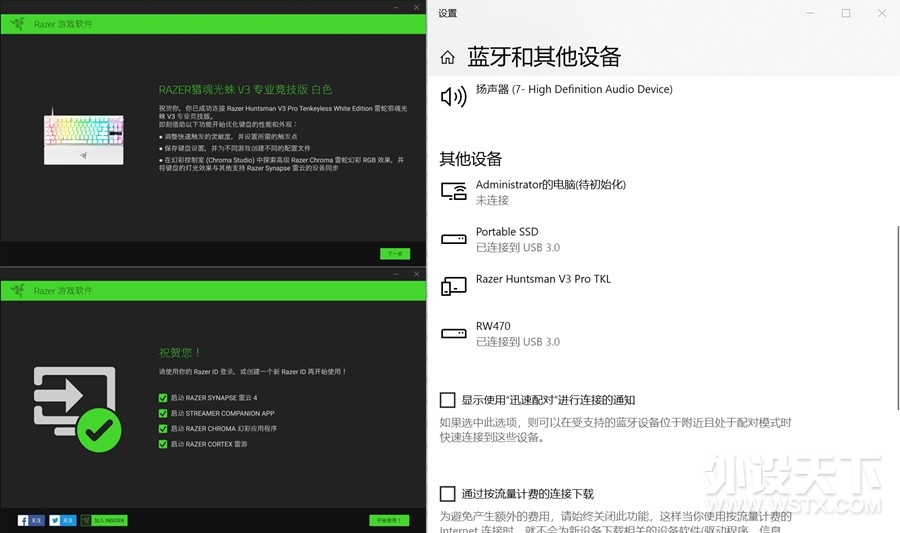Click the green Get Started button

tap(389, 520)
